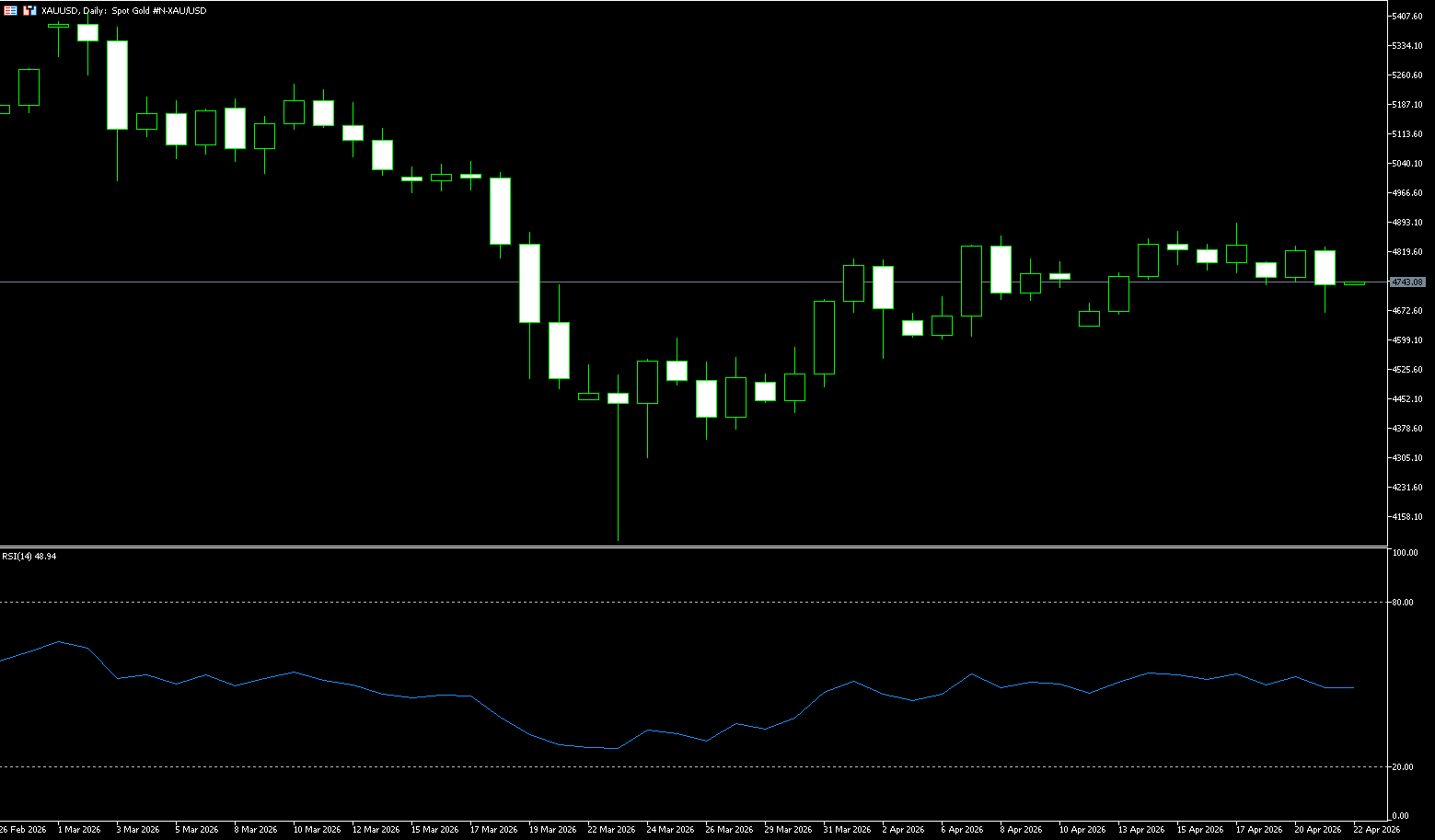Click the red-blue grid icon beside chart title
Viewport: 1435px width, 840px height.
coord(10,10)
